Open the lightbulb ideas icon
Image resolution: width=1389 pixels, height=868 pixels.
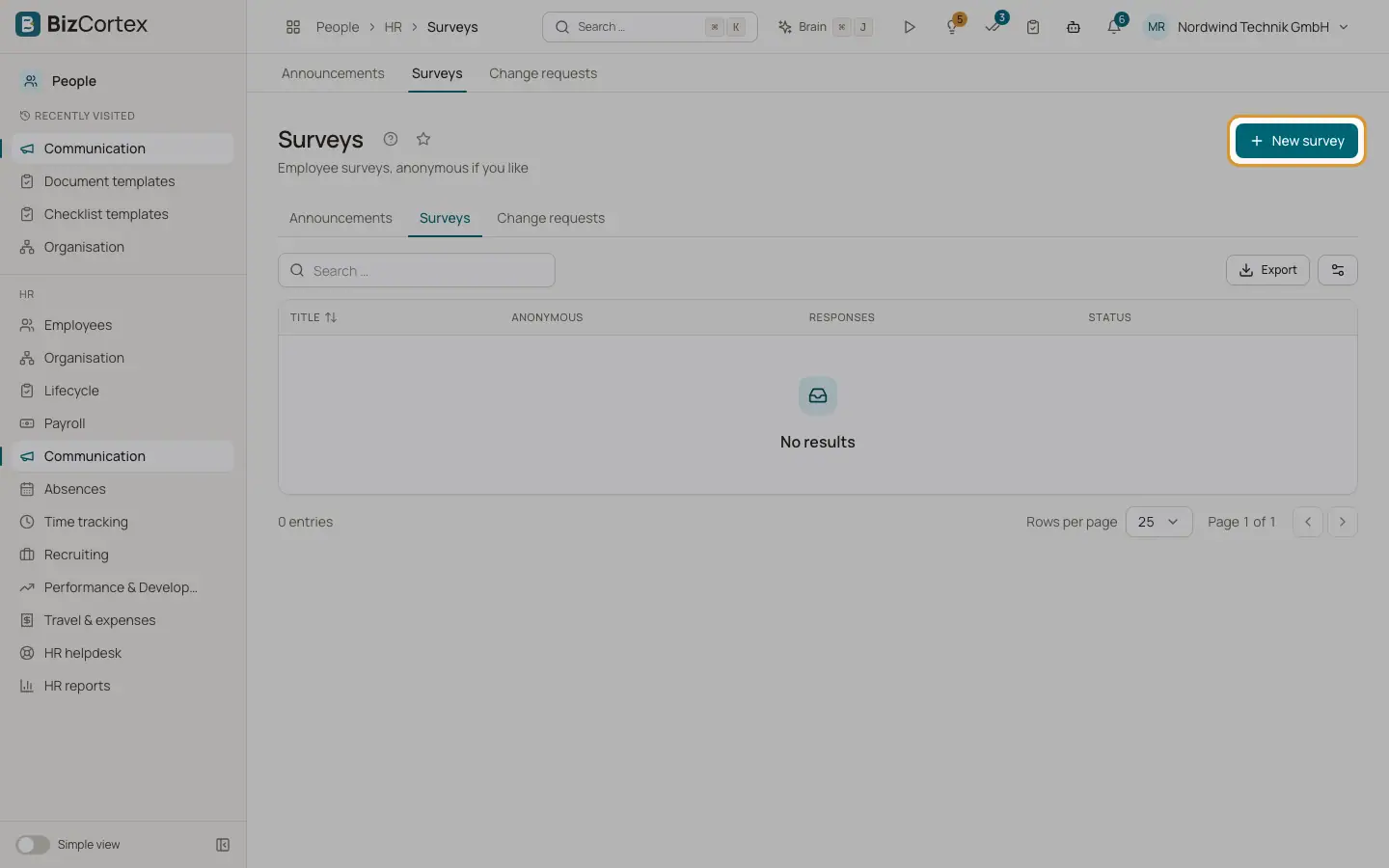(953, 27)
